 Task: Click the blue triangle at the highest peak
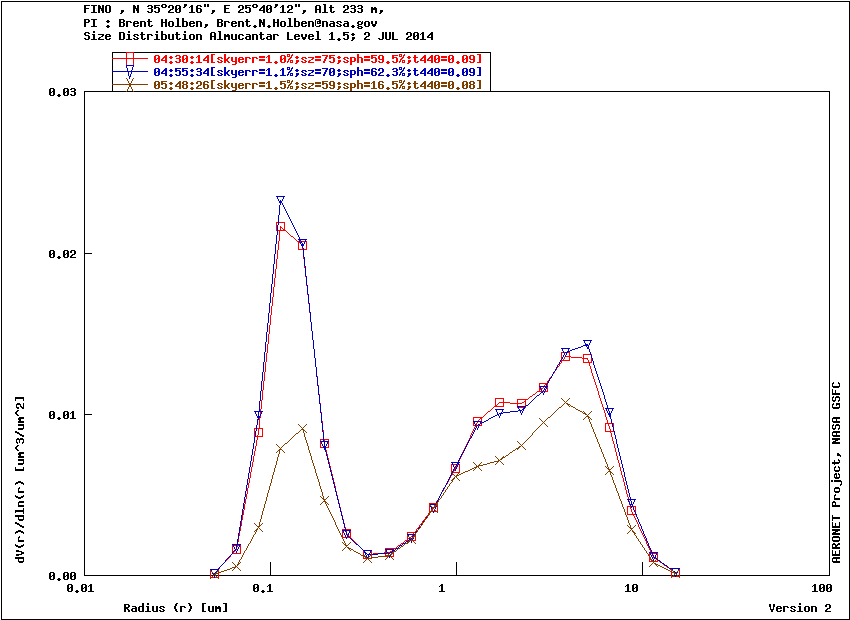(281, 201)
